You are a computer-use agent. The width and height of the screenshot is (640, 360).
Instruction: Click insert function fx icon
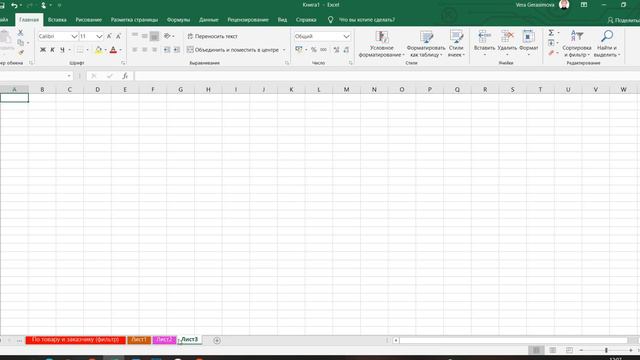[x=125, y=76]
